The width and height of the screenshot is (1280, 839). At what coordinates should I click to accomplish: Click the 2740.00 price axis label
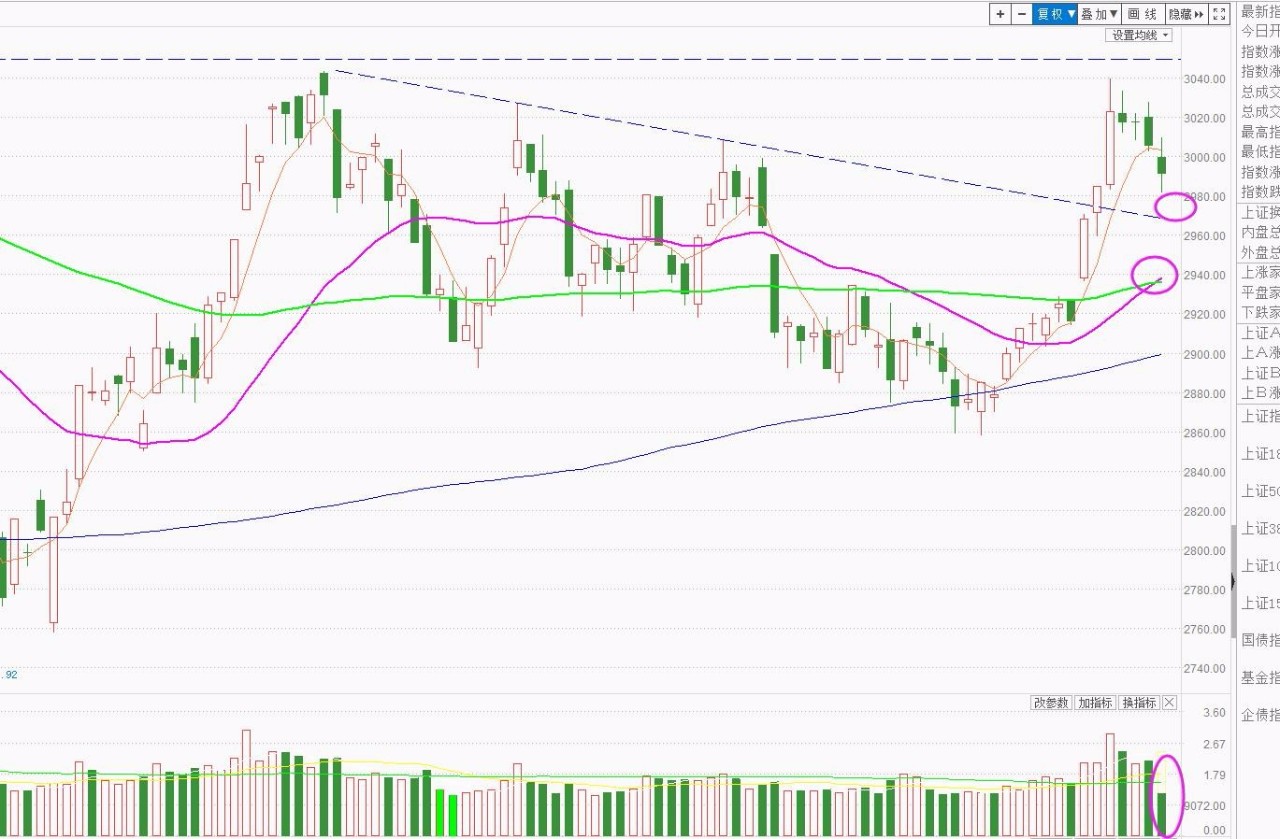tap(1204, 669)
